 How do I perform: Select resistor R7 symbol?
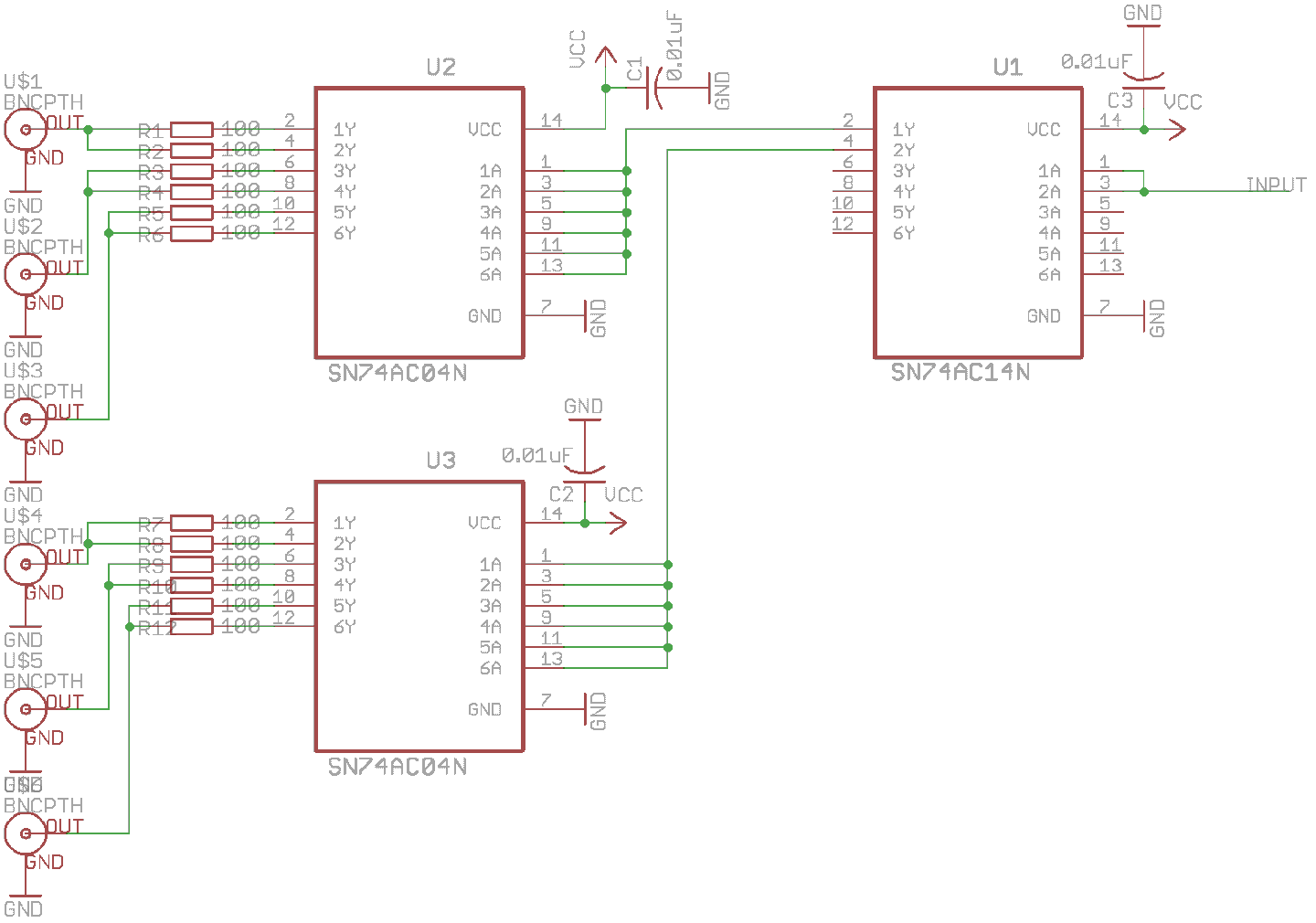pyautogui.click(x=192, y=523)
